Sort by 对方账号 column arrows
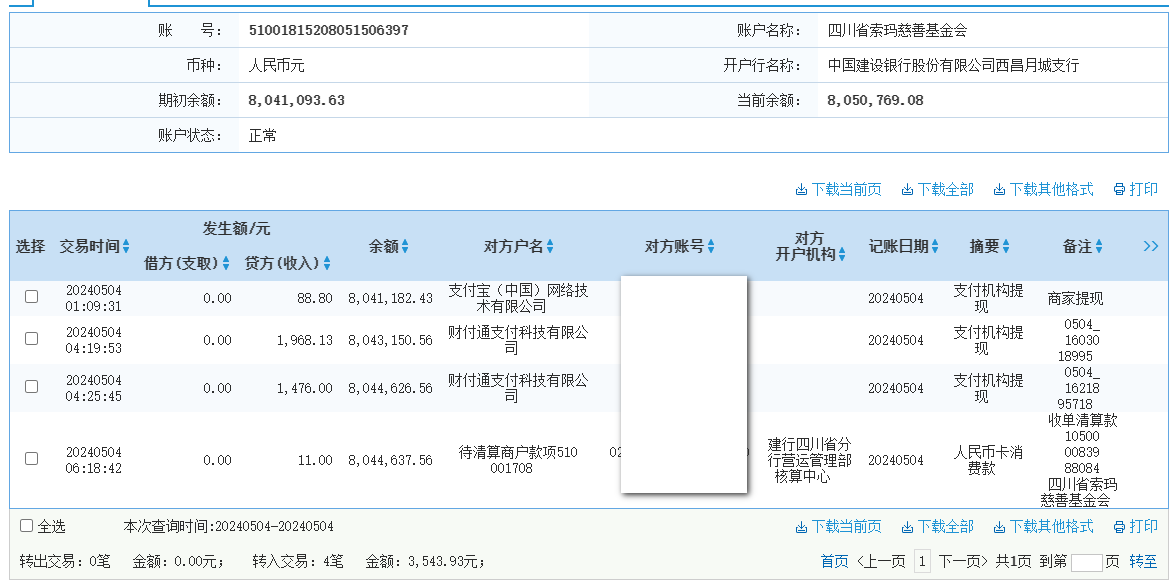Image resolution: width=1173 pixels, height=587 pixels. click(x=711, y=246)
